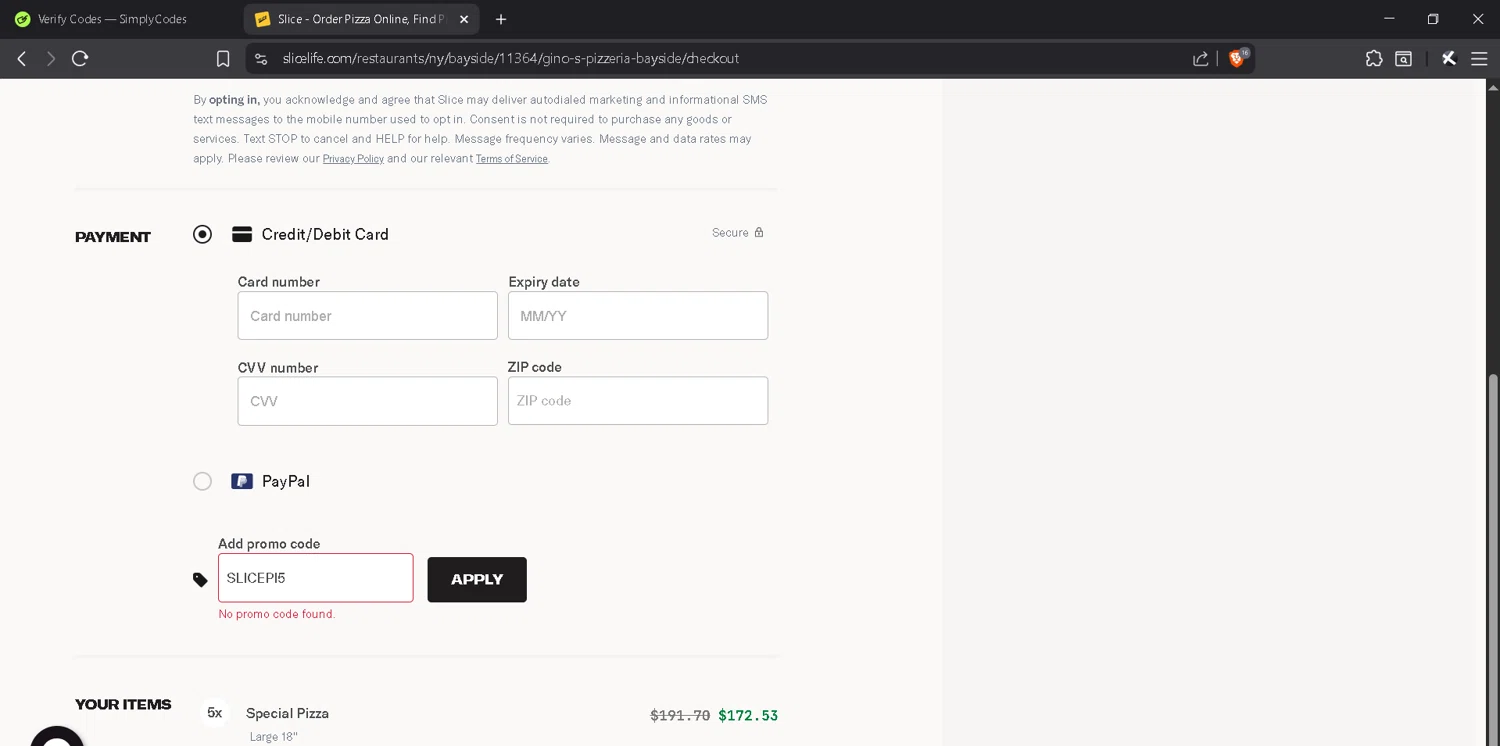Select the PayPal radio button
Viewport: 1500px width, 746px height.
pyautogui.click(x=202, y=481)
